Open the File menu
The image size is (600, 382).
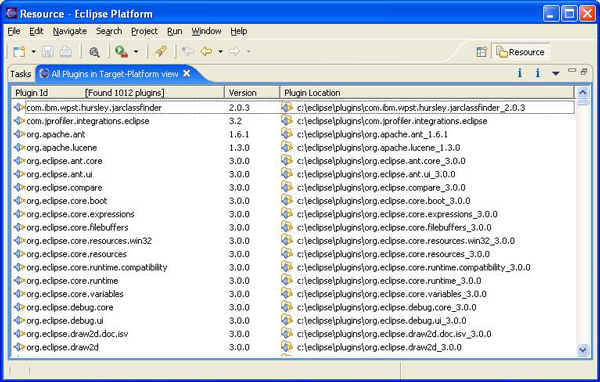tap(14, 31)
